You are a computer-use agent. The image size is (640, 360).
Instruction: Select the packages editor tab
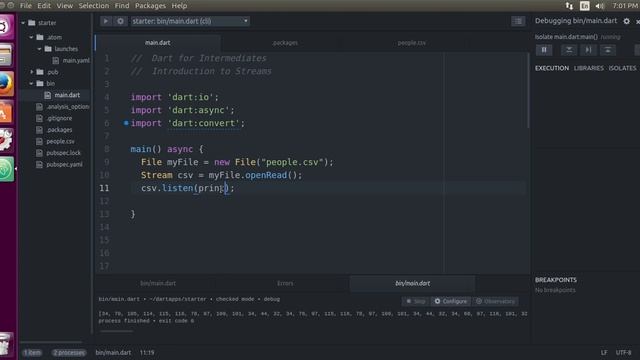pyautogui.click(x=285, y=43)
